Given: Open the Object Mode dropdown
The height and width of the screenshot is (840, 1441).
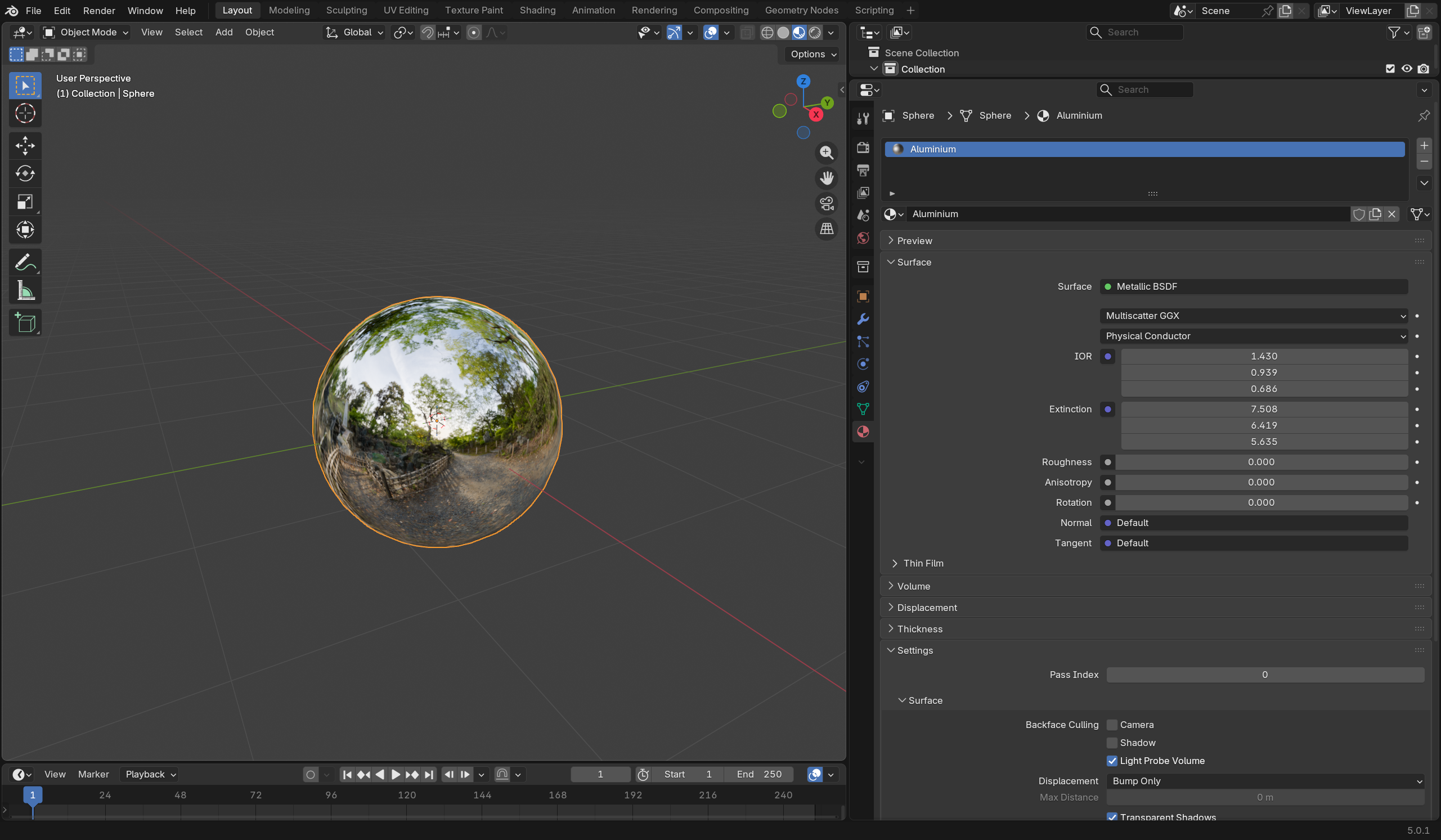Looking at the screenshot, I should tap(86, 33).
